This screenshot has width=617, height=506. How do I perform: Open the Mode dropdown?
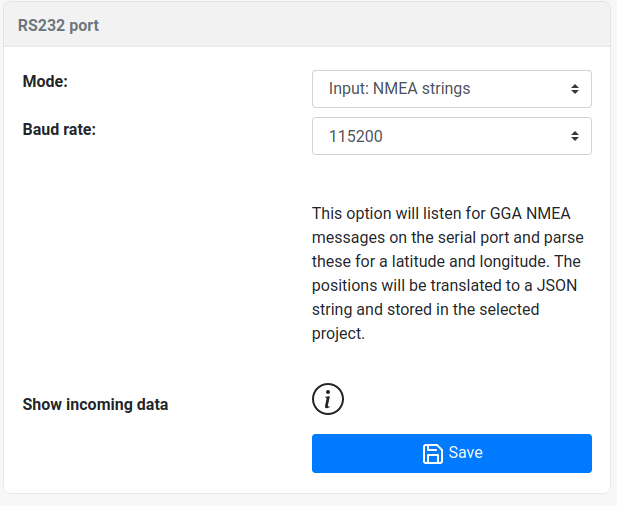click(451, 89)
